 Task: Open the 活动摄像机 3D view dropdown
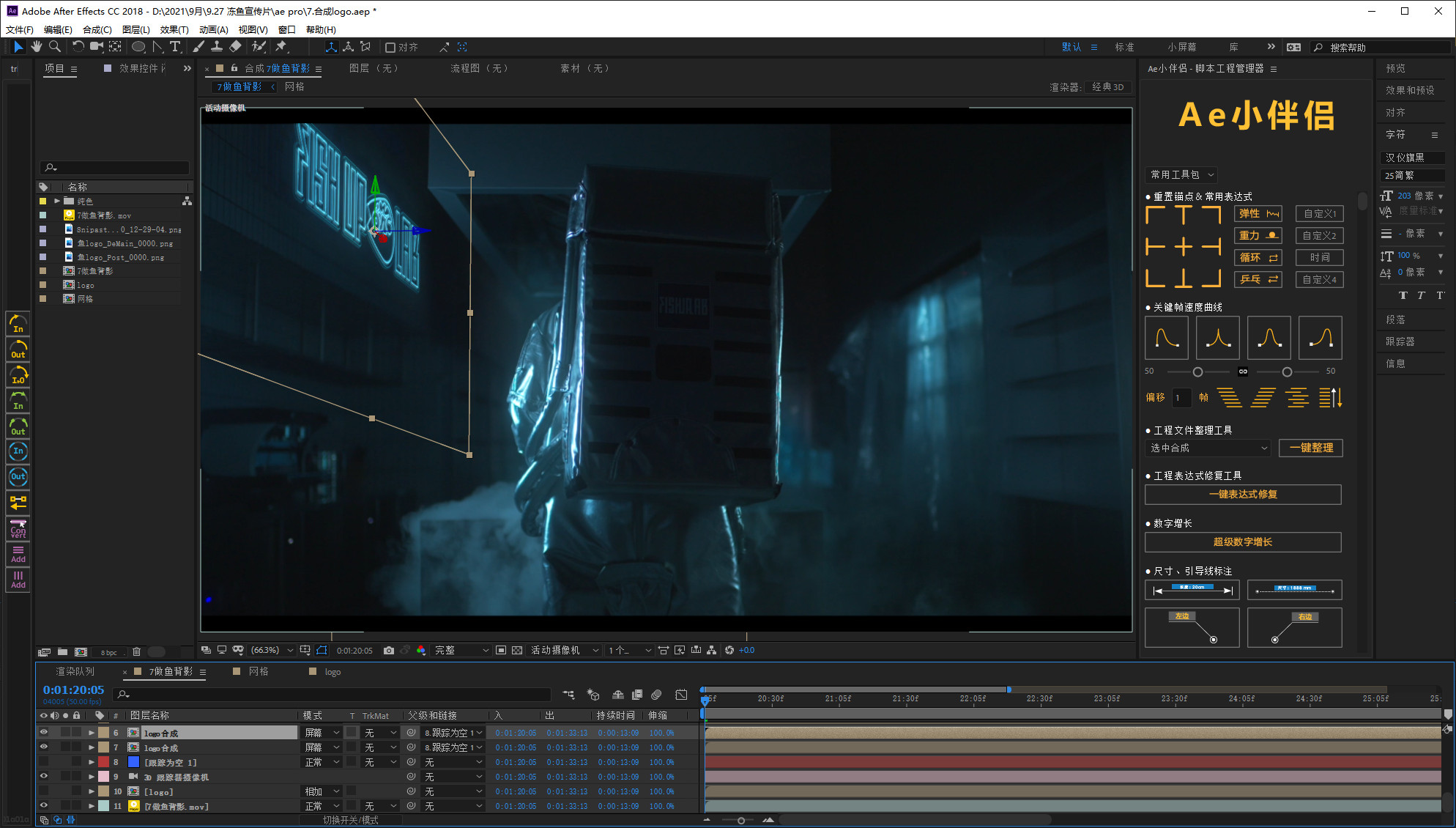point(564,651)
